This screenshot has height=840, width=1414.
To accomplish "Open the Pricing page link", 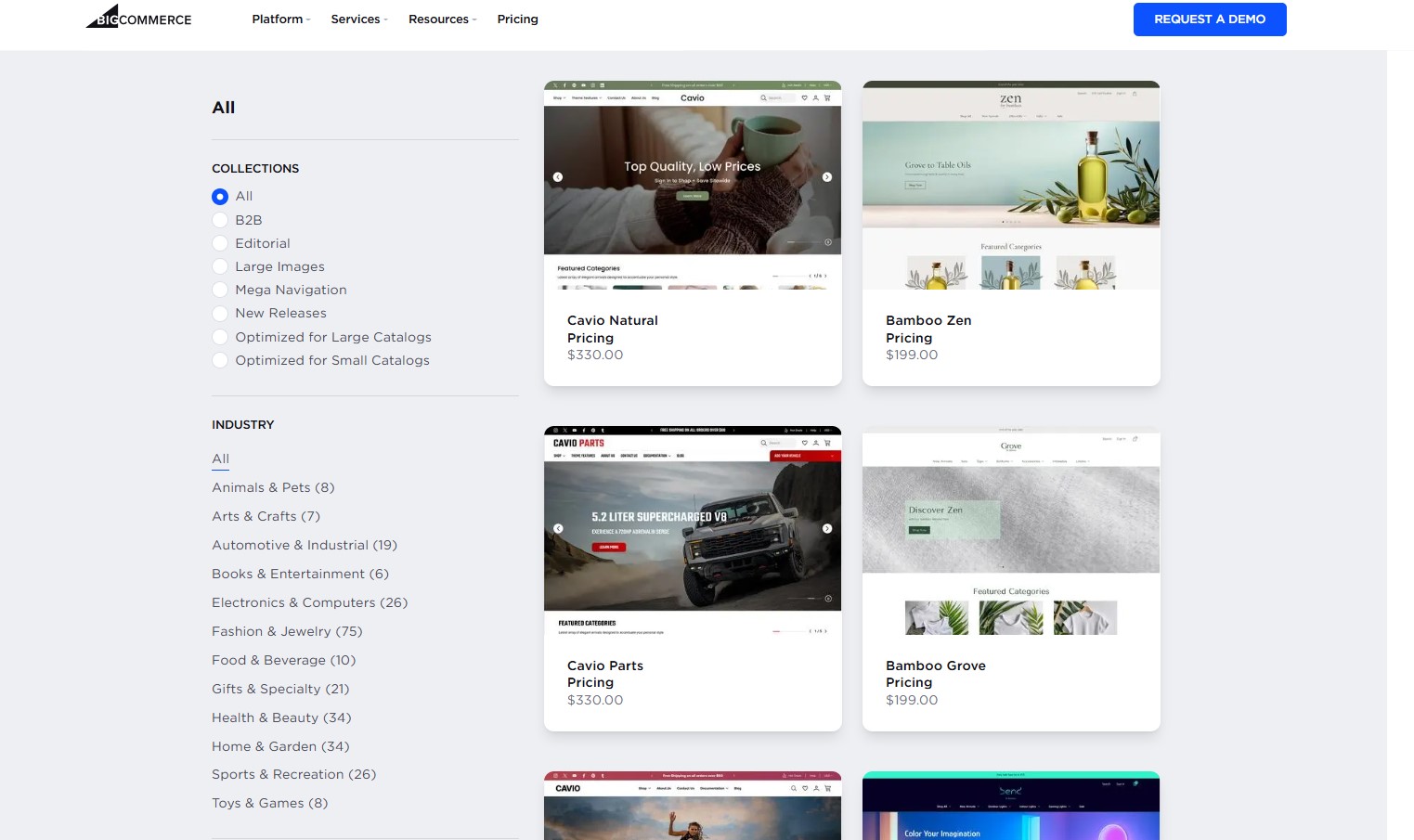I will [518, 19].
